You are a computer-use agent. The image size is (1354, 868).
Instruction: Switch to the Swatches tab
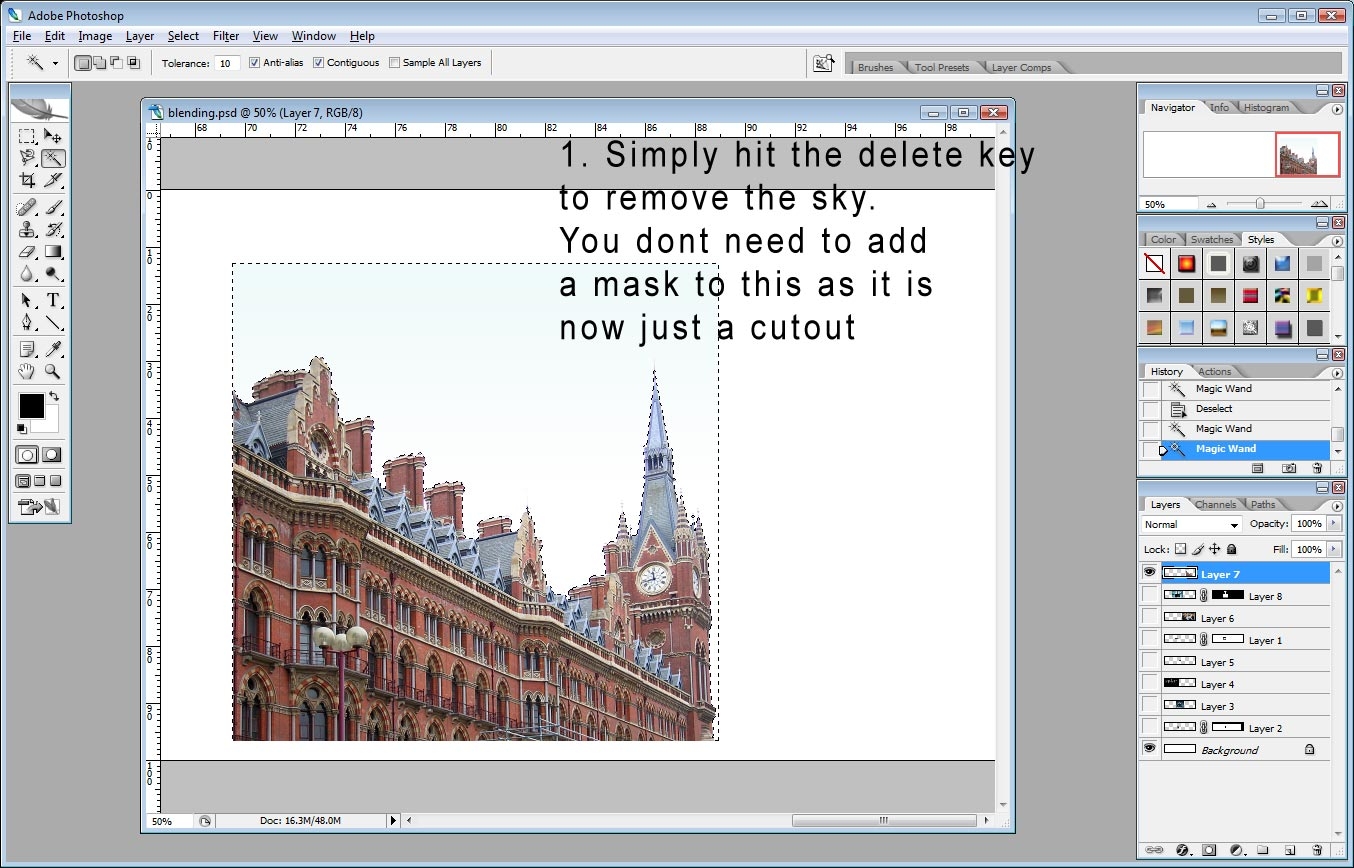click(1211, 240)
